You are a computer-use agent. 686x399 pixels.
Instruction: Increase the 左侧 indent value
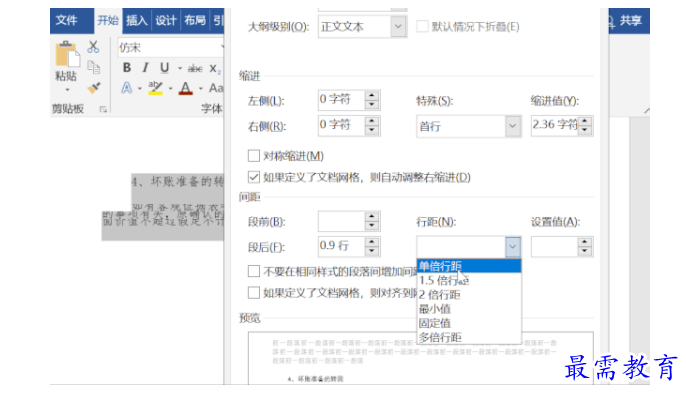click(x=372, y=95)
